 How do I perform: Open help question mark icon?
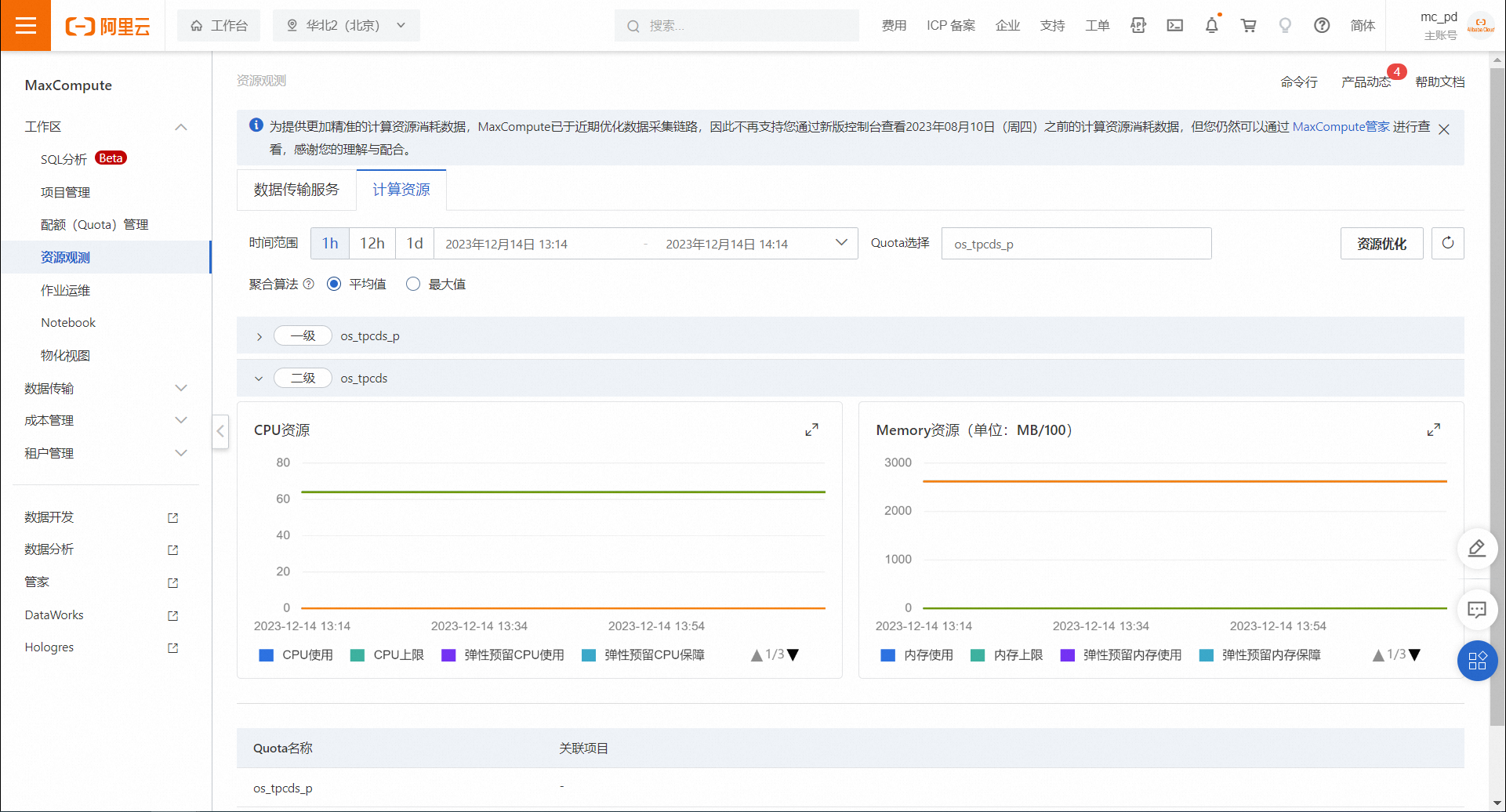[x=1322, y=26]
